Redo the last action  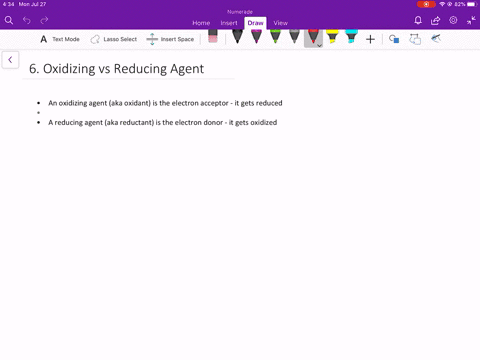tap(44, 20)
